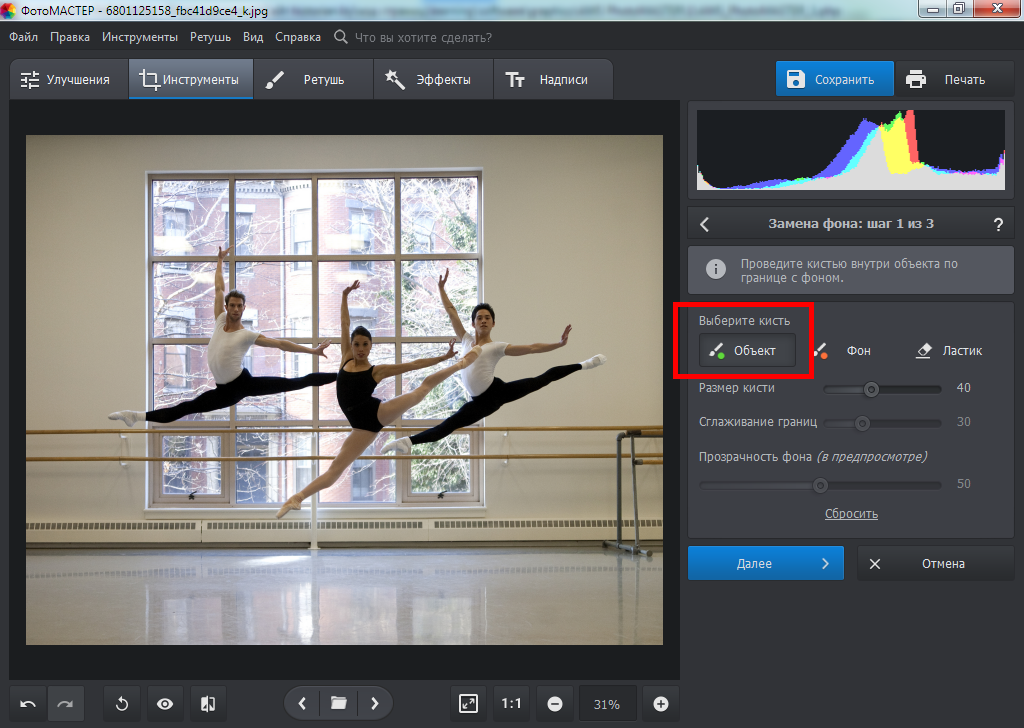The width and height of the screenshot is (1024, 728).
Task: Switch to the Эффекты tab
Action: (431, 80)
